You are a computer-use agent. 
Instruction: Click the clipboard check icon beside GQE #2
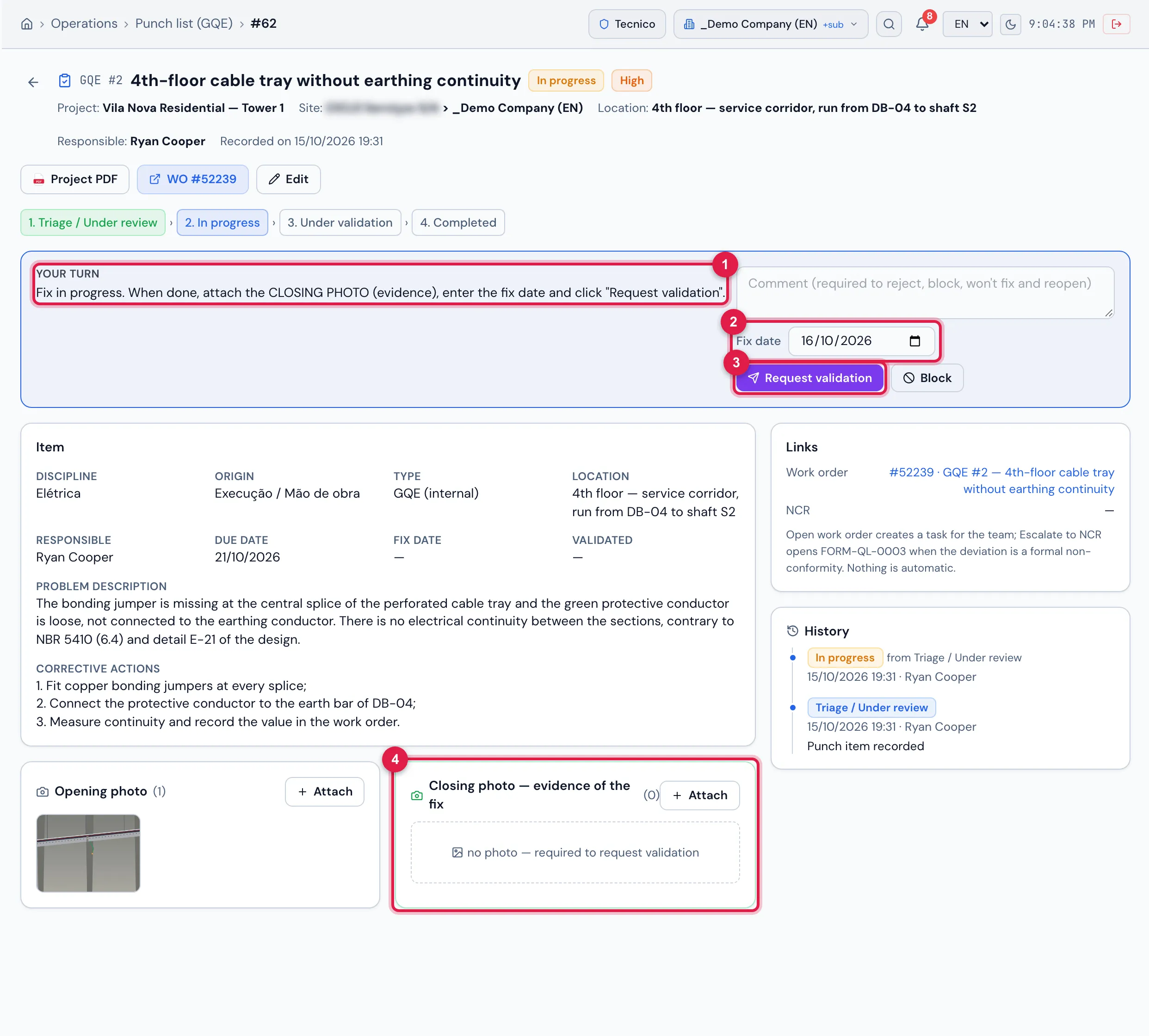coord(65,80)
